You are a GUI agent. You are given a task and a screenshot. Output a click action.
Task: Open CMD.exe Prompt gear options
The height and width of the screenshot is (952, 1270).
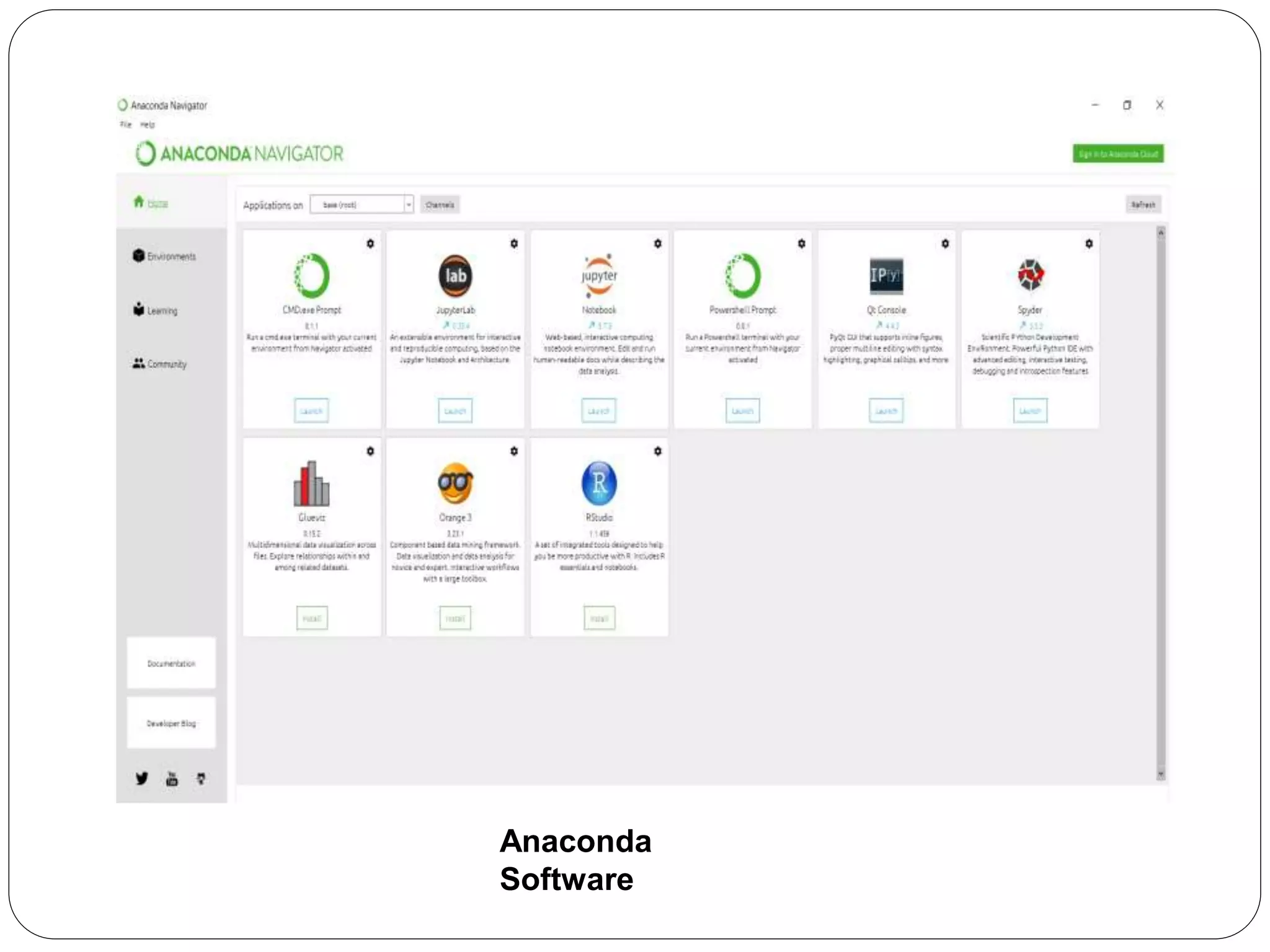click(x=370, y=244)
